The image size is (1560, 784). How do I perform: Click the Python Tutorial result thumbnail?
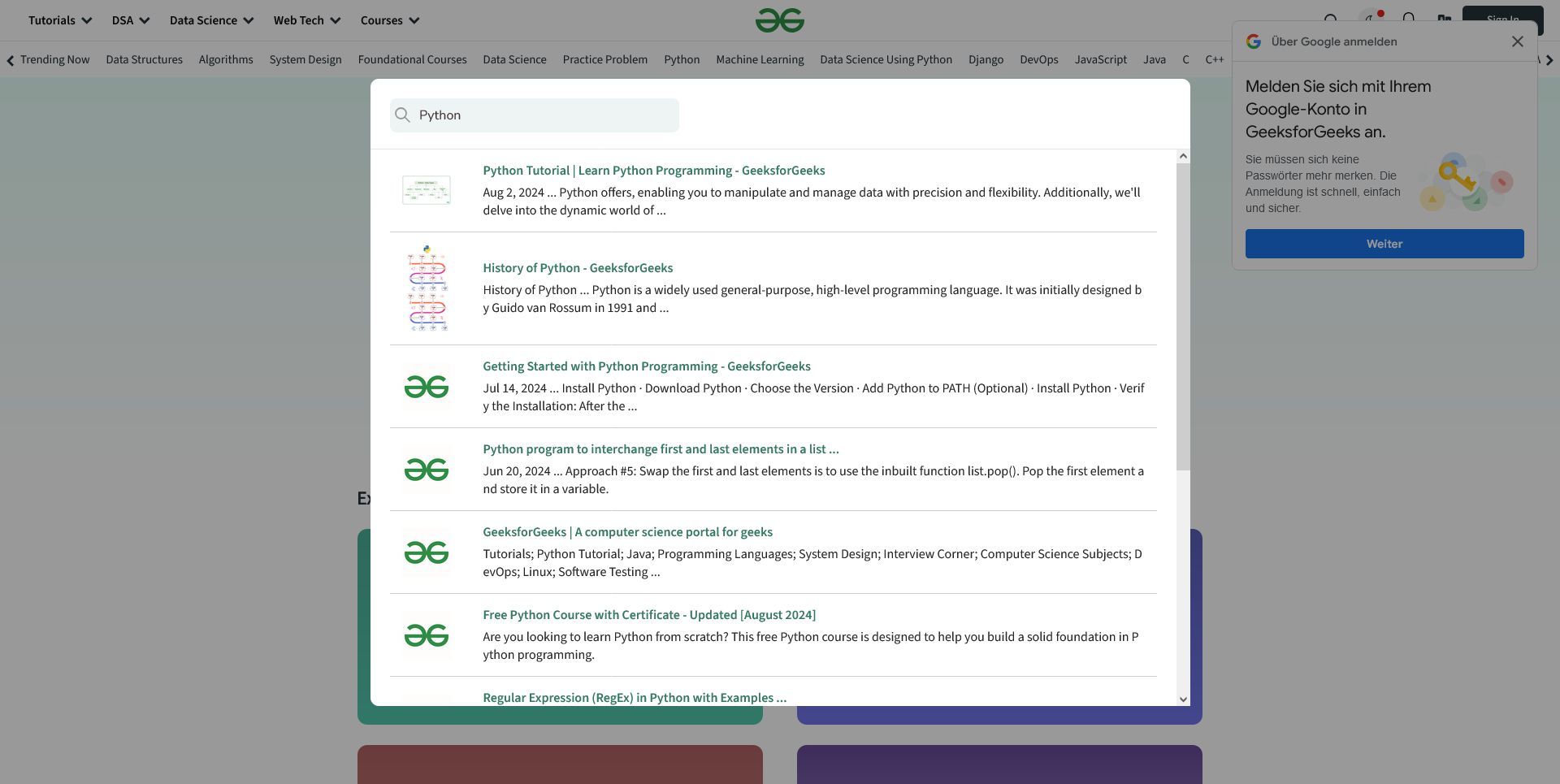[427, 191]
